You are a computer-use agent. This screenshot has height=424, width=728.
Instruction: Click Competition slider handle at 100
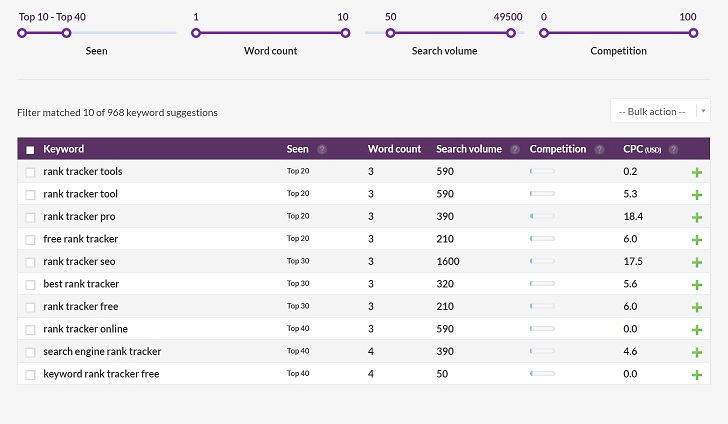point(693,33)
